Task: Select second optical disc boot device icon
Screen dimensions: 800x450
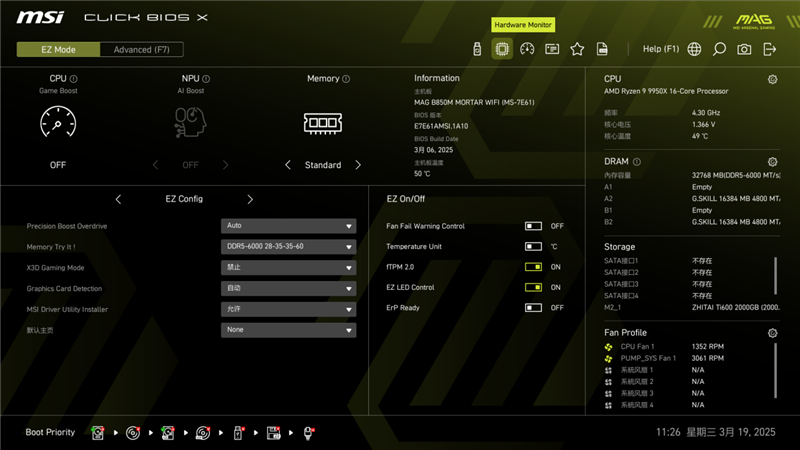Action: 203,433
